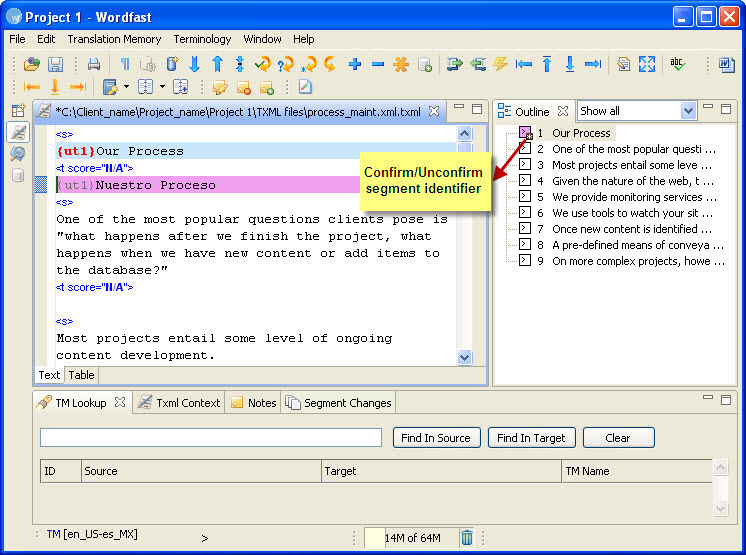Toggle confirm box for segment 7 outline item
This screenshot has height=555, width=746.
click(525, 228)
